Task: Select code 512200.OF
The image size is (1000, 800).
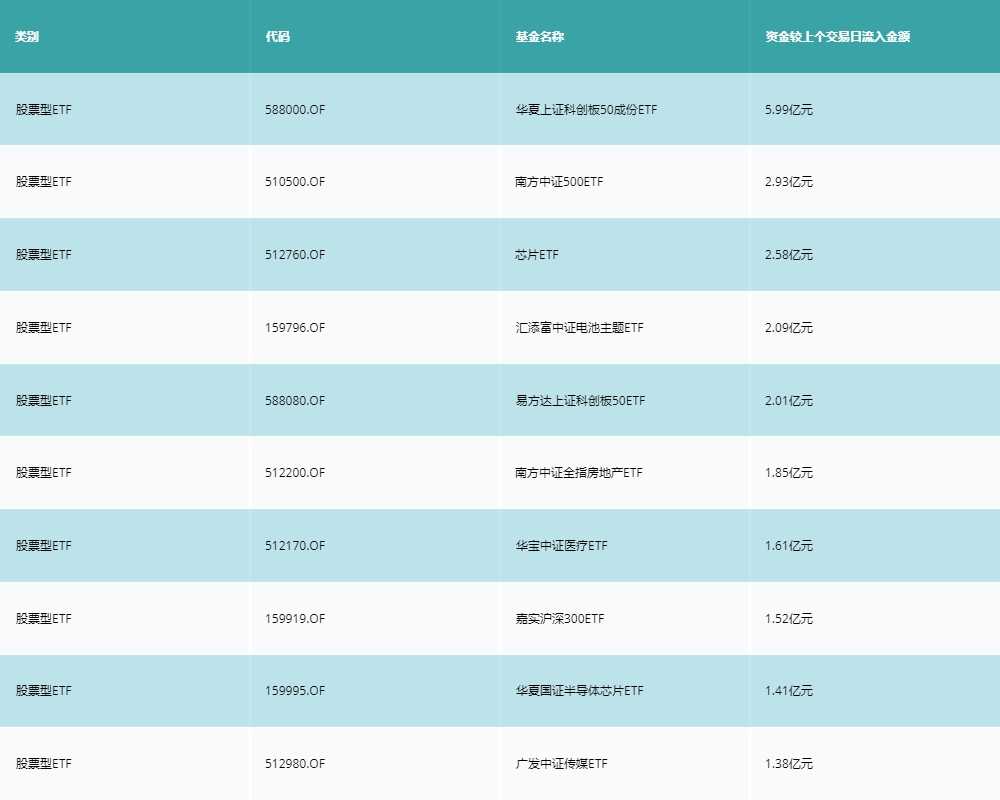Action: pyautogui.click(x=295, y=473)
